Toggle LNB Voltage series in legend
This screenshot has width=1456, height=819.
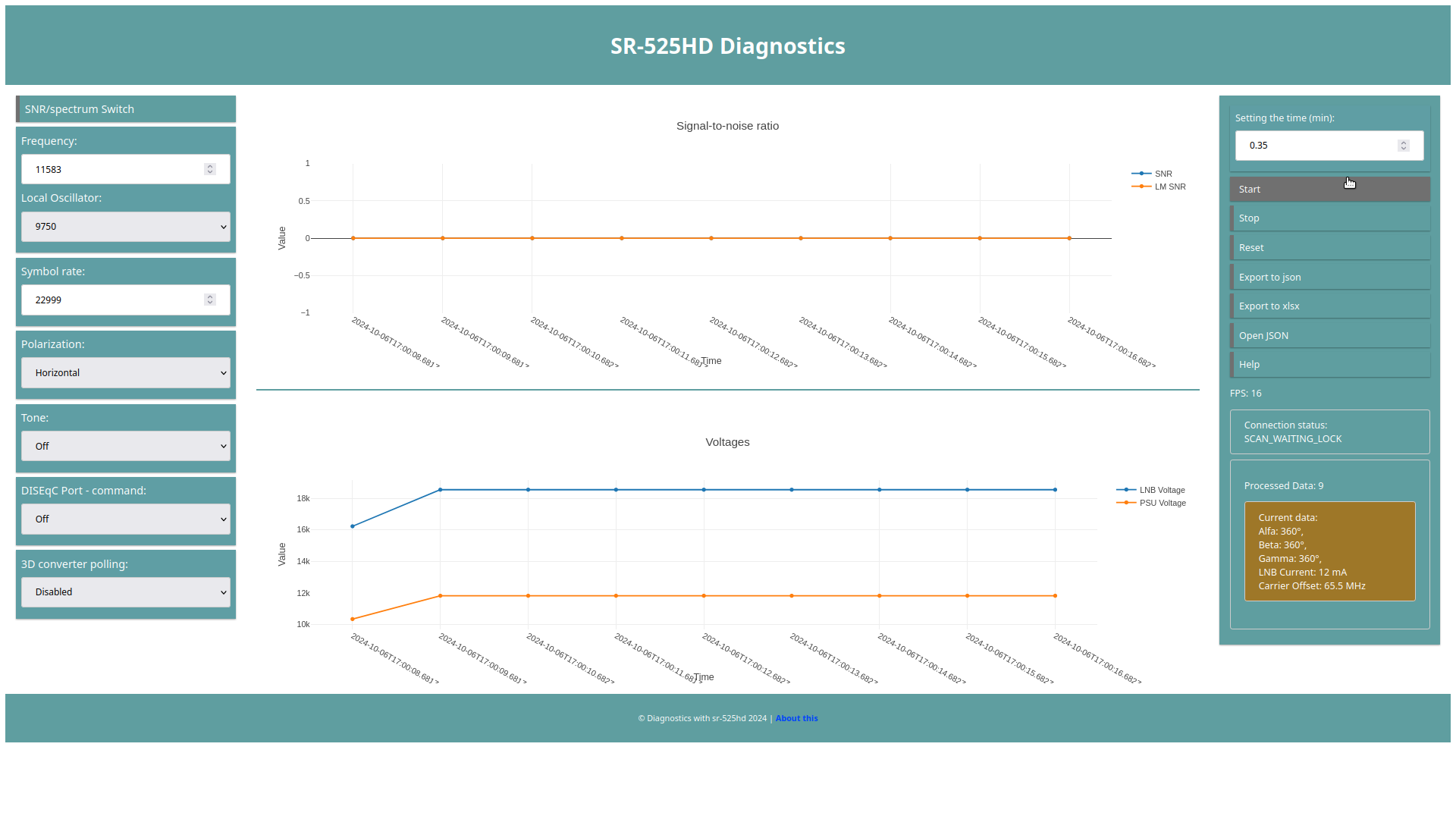[x=1151, y=490]
